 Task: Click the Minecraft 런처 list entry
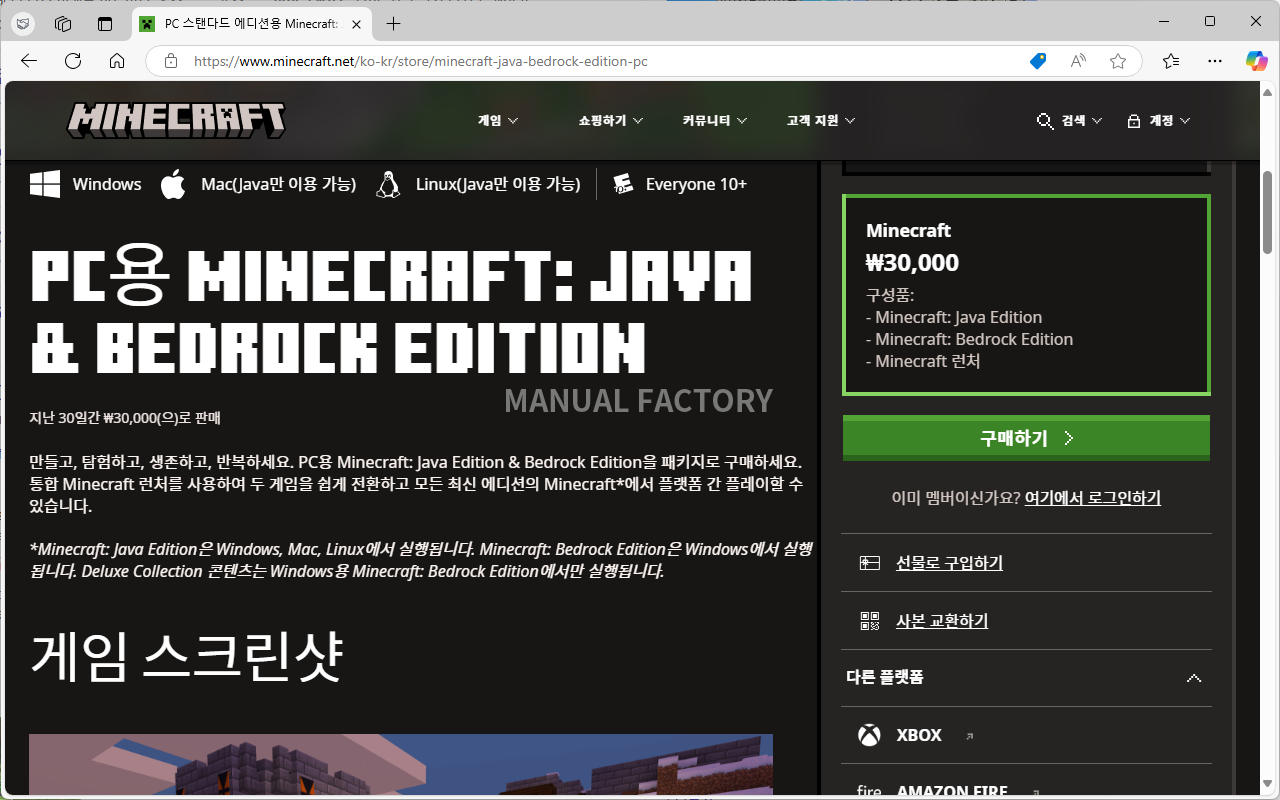pos(923,361)
